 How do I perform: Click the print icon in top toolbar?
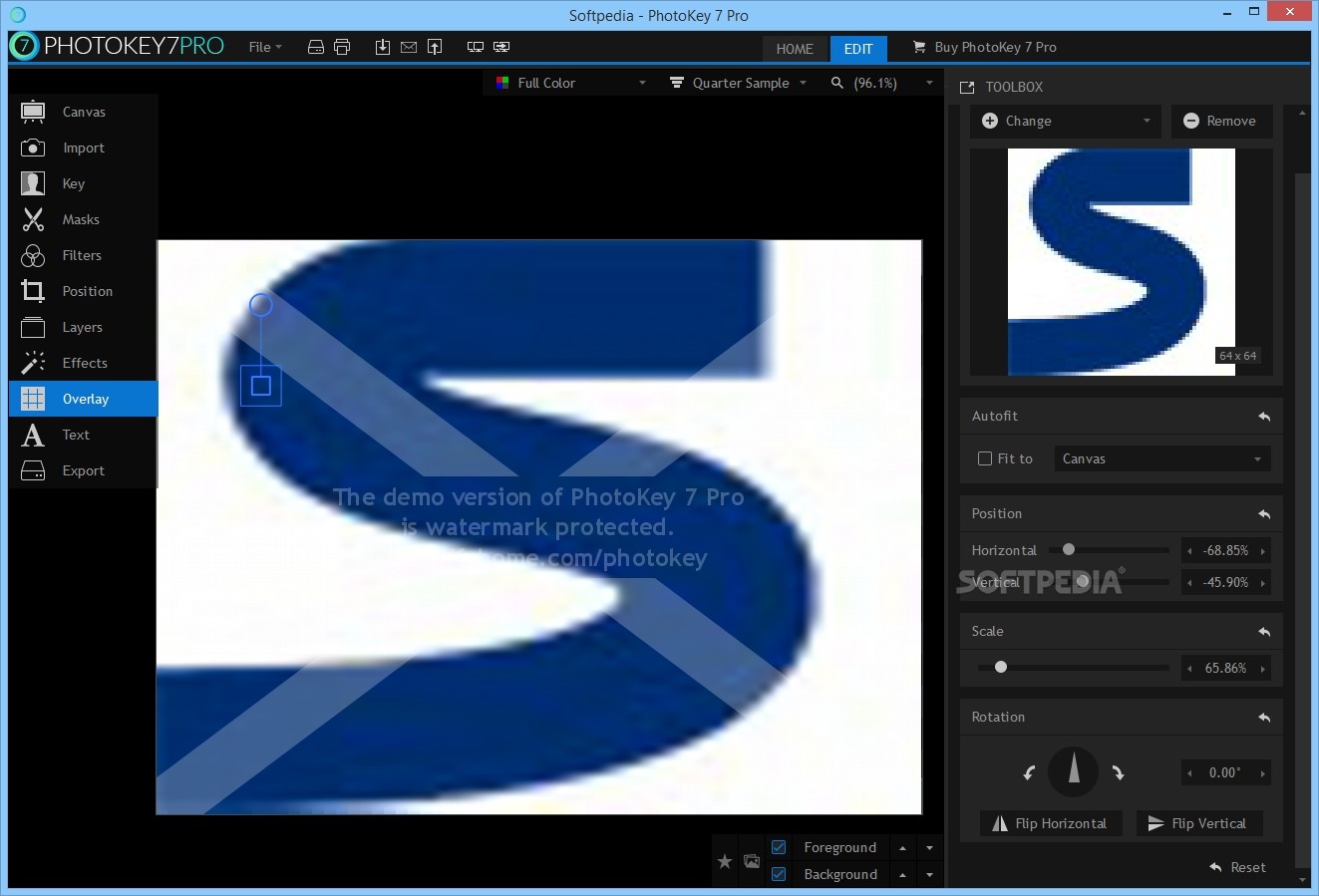pyautogui.click(x=342, y=47)
